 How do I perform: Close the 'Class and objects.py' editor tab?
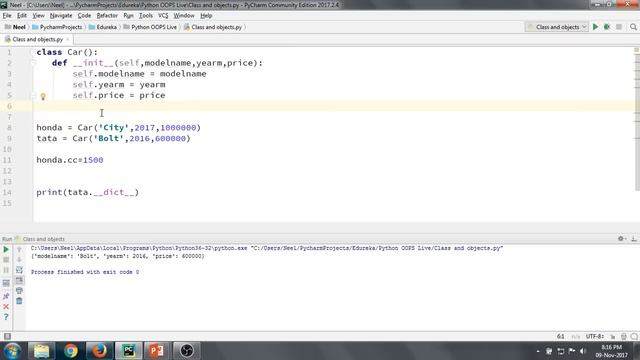point(68,39)
